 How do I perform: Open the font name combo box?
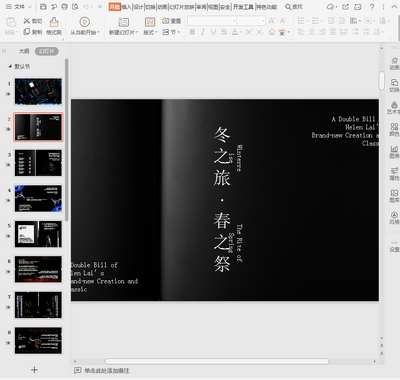coord(212,21)
